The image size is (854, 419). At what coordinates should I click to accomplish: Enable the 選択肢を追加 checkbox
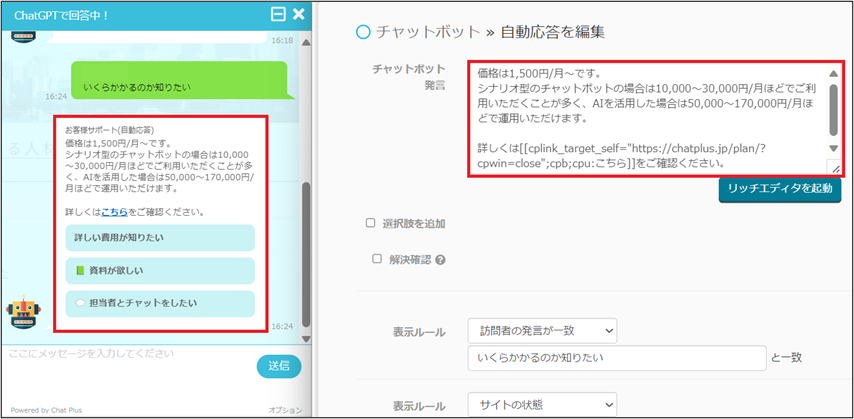371,223
